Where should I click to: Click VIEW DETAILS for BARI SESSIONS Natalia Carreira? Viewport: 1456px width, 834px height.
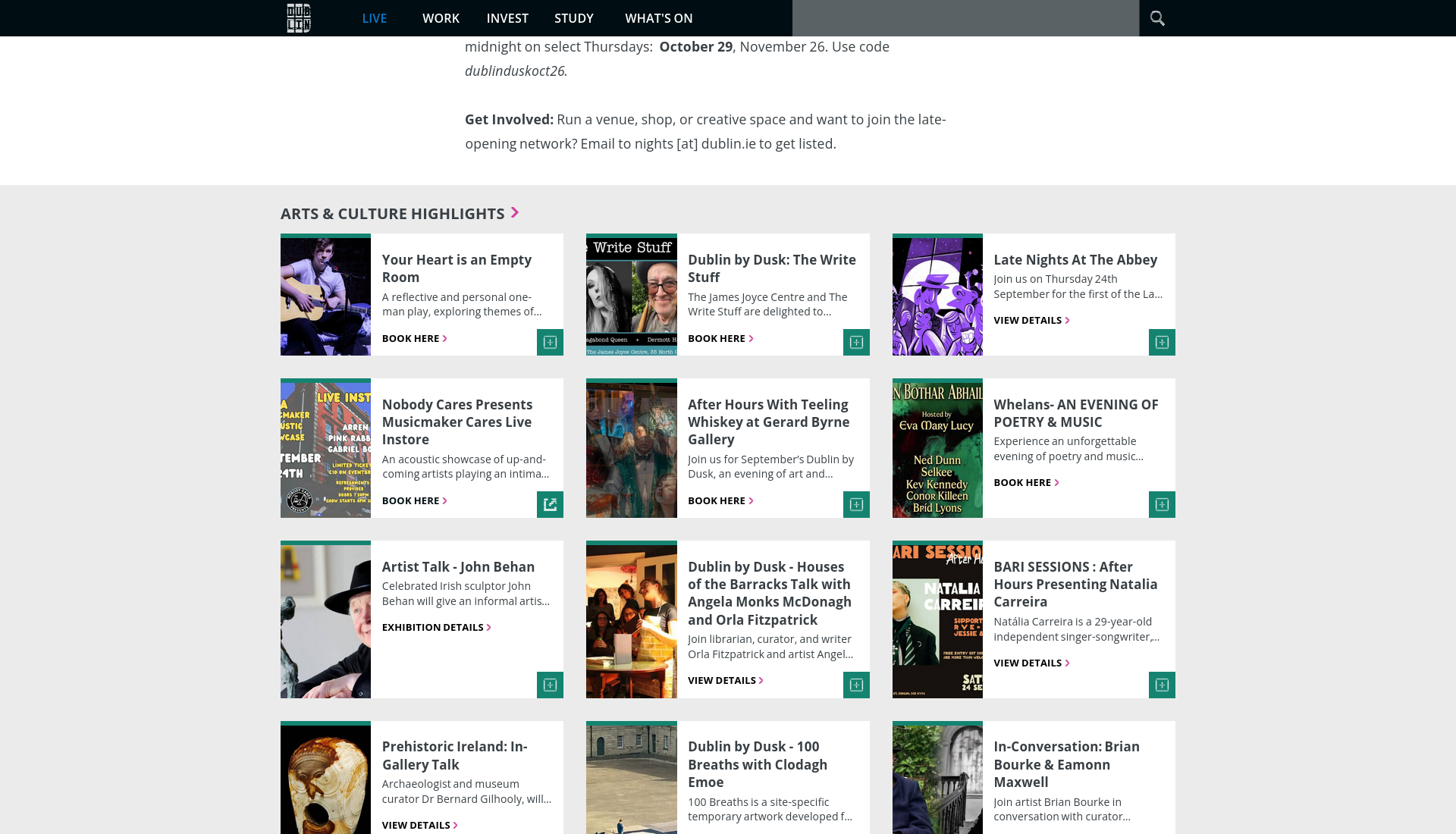[1031, 663]
